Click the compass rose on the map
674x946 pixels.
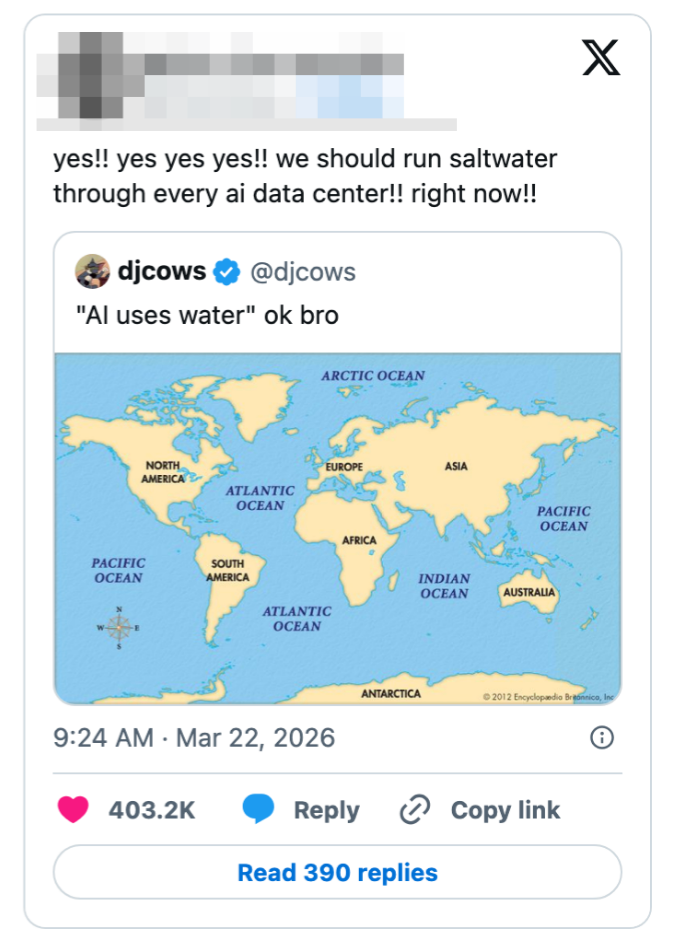[x=118, y=627]
